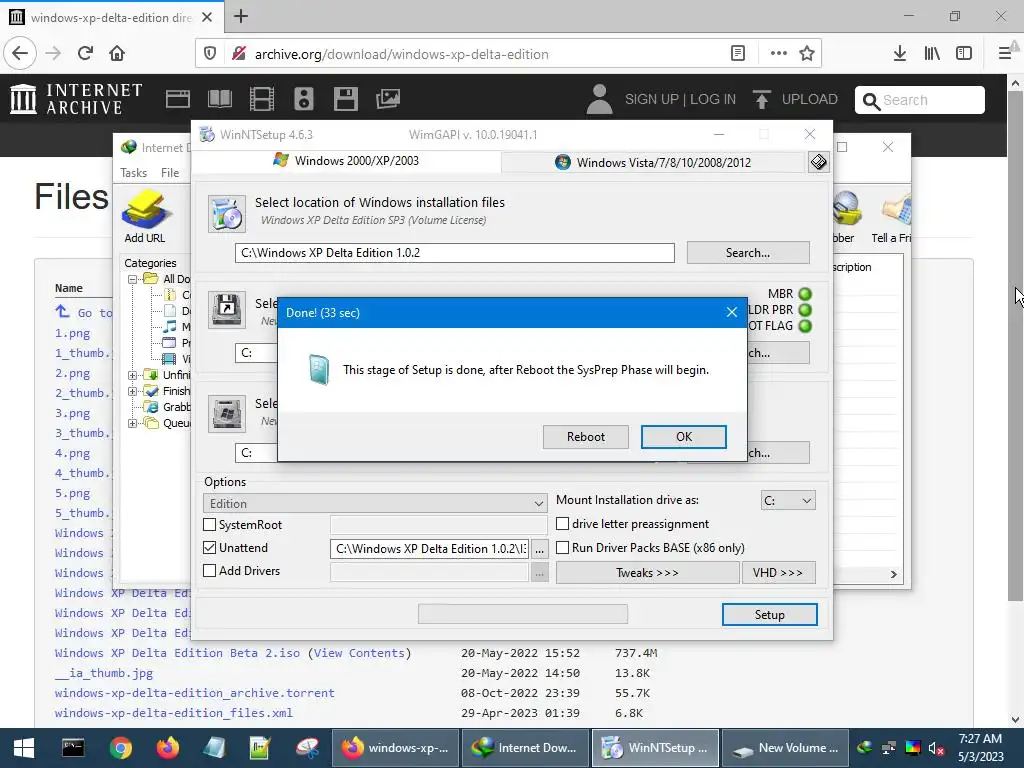Click WinNTSetup top-right disk tool icon
This screenshot has width=1024, height=768.
click(x=819, y=162)
